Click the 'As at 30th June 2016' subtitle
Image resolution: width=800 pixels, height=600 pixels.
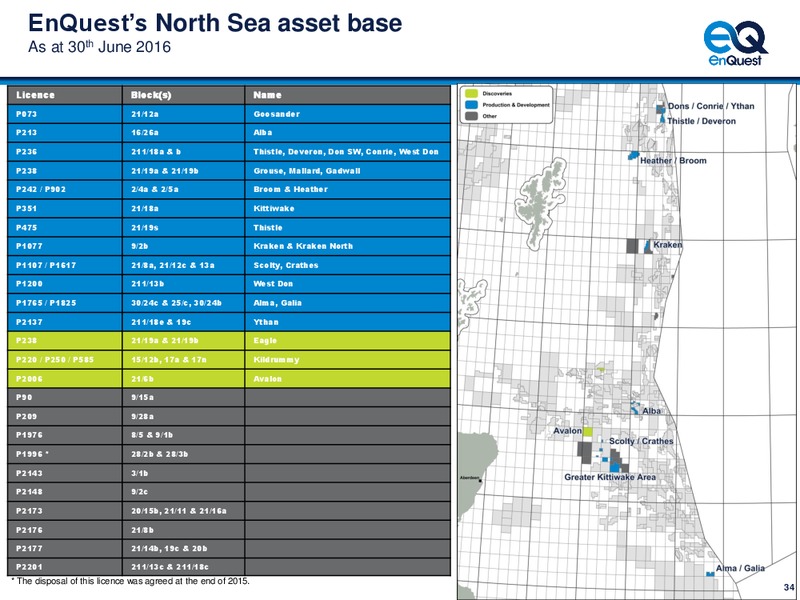pyautogui.click(x=99, y=47)
